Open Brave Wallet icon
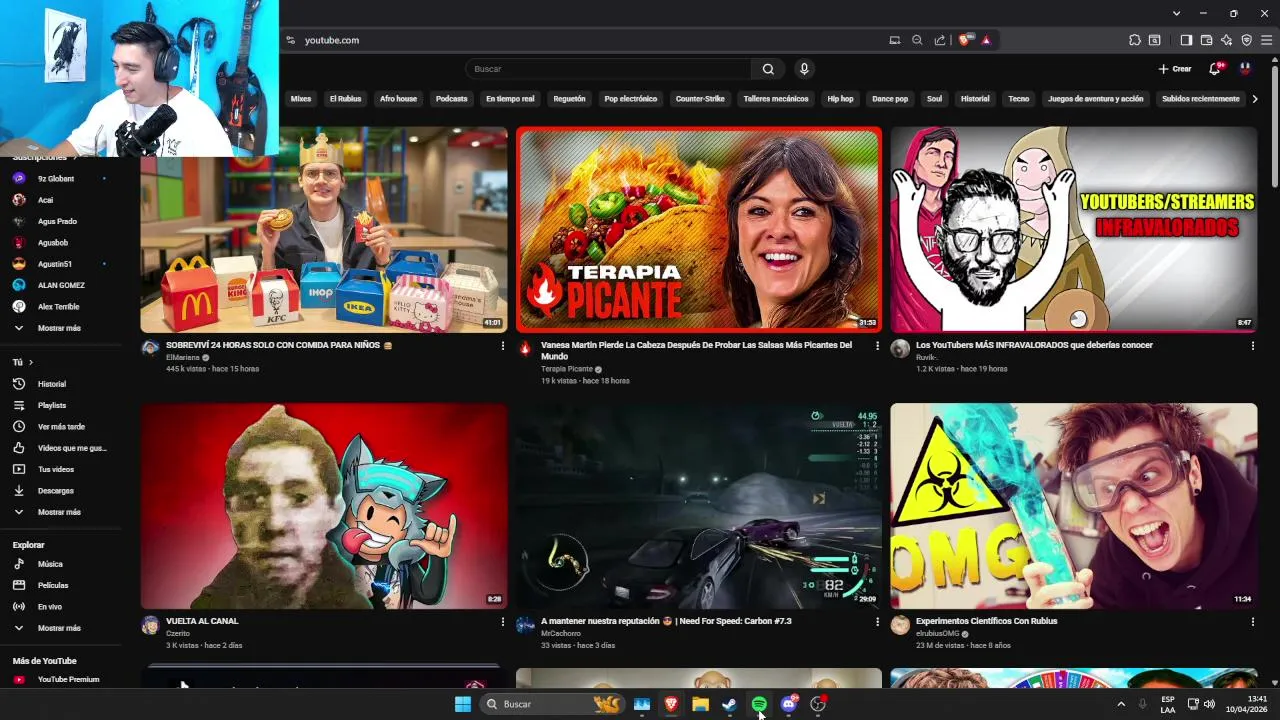Image resolution: width=1280 pixels, height=720 pixels. pyautogui.click(x=1206, y=40)
